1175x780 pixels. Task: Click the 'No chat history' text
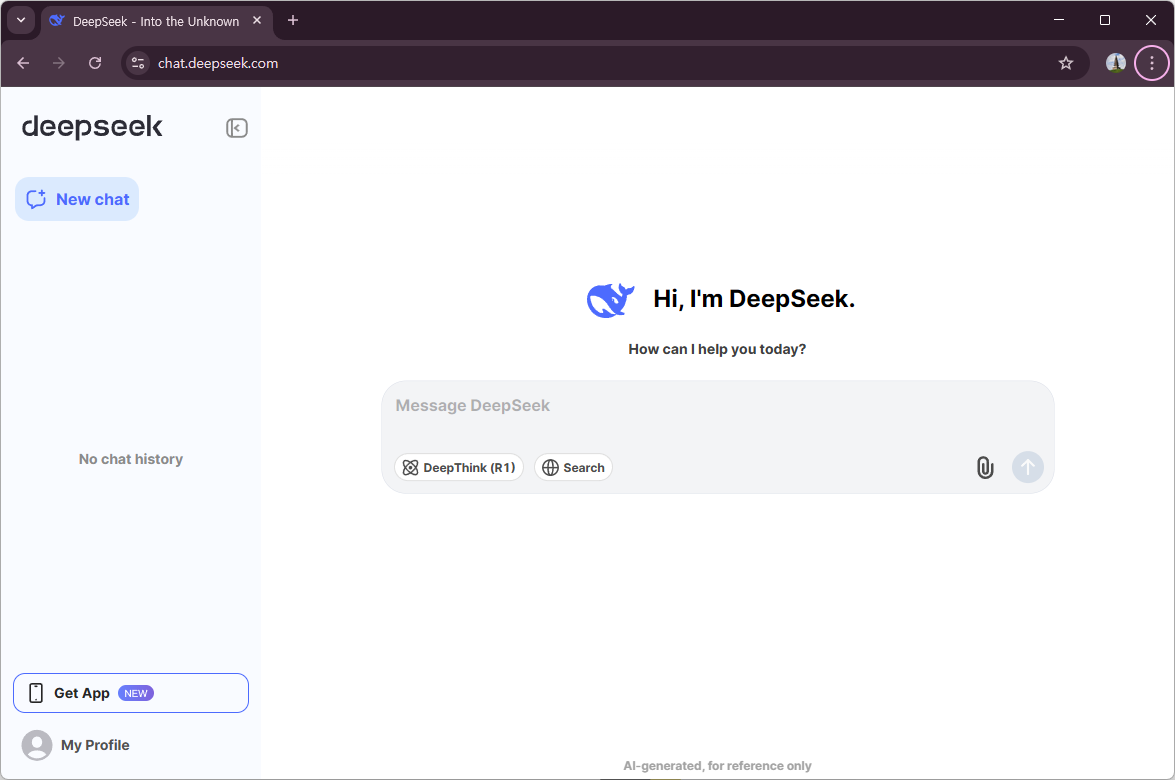pos(131,459)
